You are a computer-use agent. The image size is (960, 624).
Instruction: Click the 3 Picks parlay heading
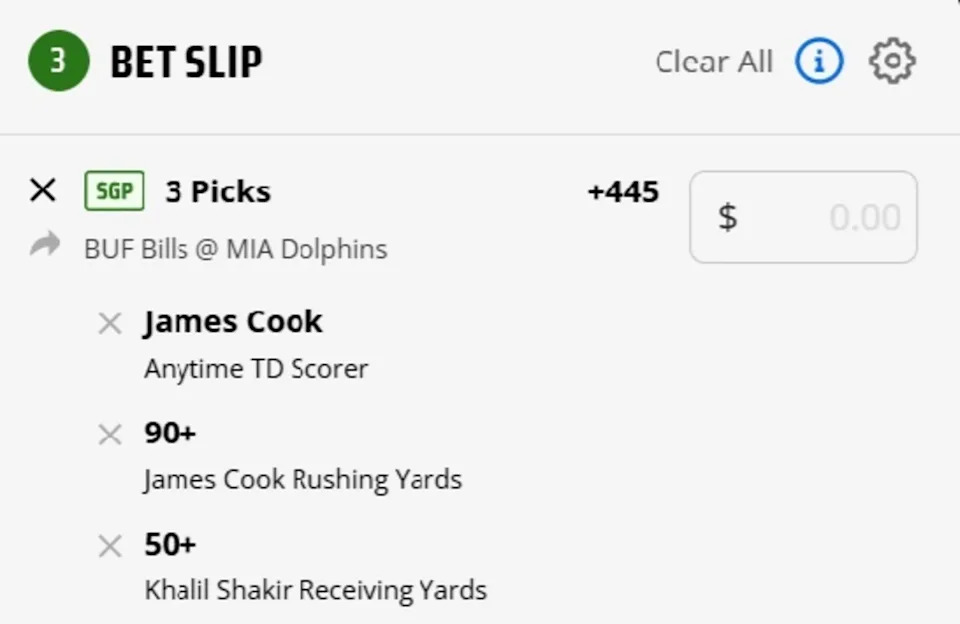click(x=218, y=191)
